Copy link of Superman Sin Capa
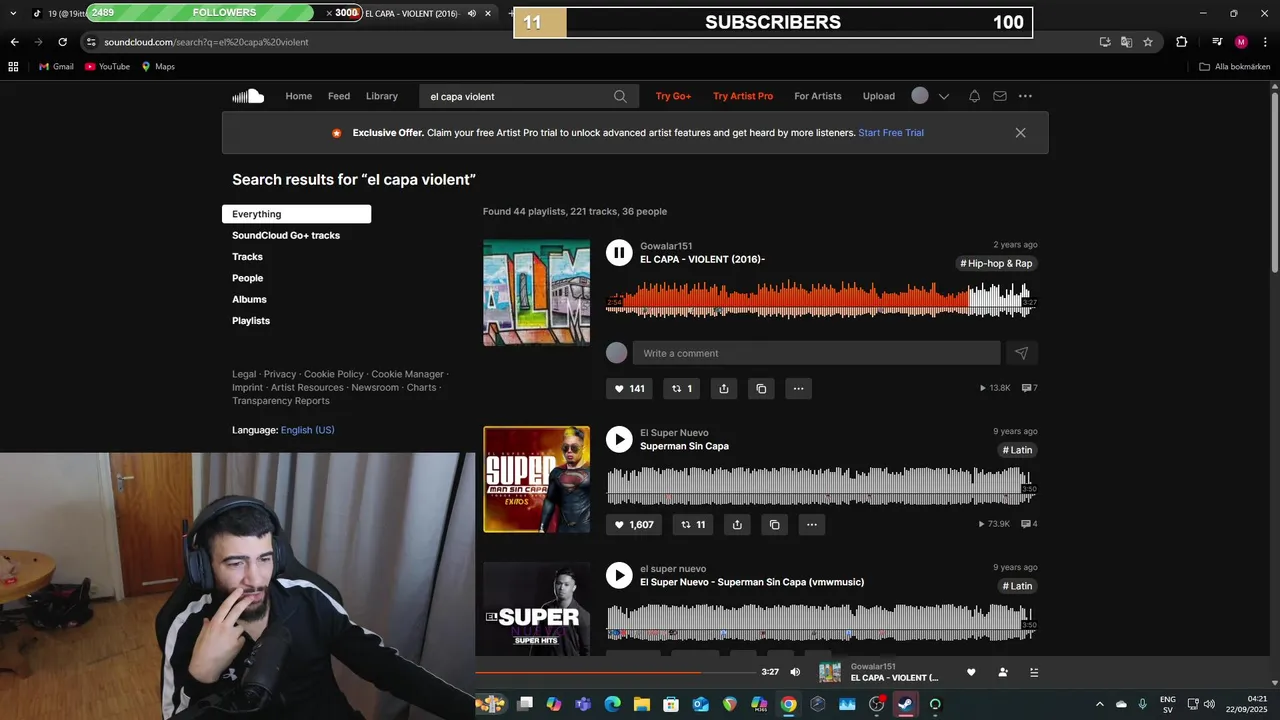Viewport: 1280px width, 720px height. tap(774, 524)
